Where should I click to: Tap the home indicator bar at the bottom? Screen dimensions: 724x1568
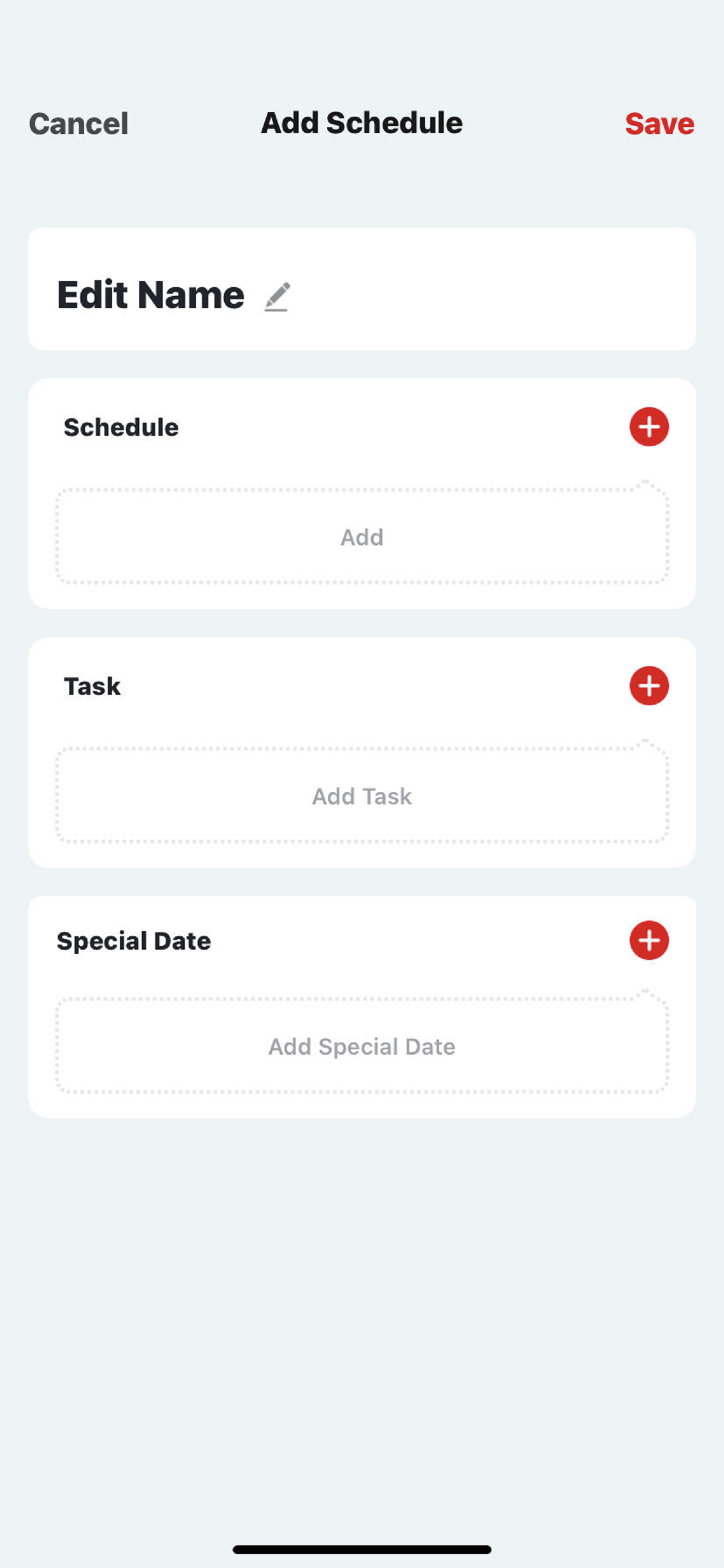click(x=362, y=1549)
